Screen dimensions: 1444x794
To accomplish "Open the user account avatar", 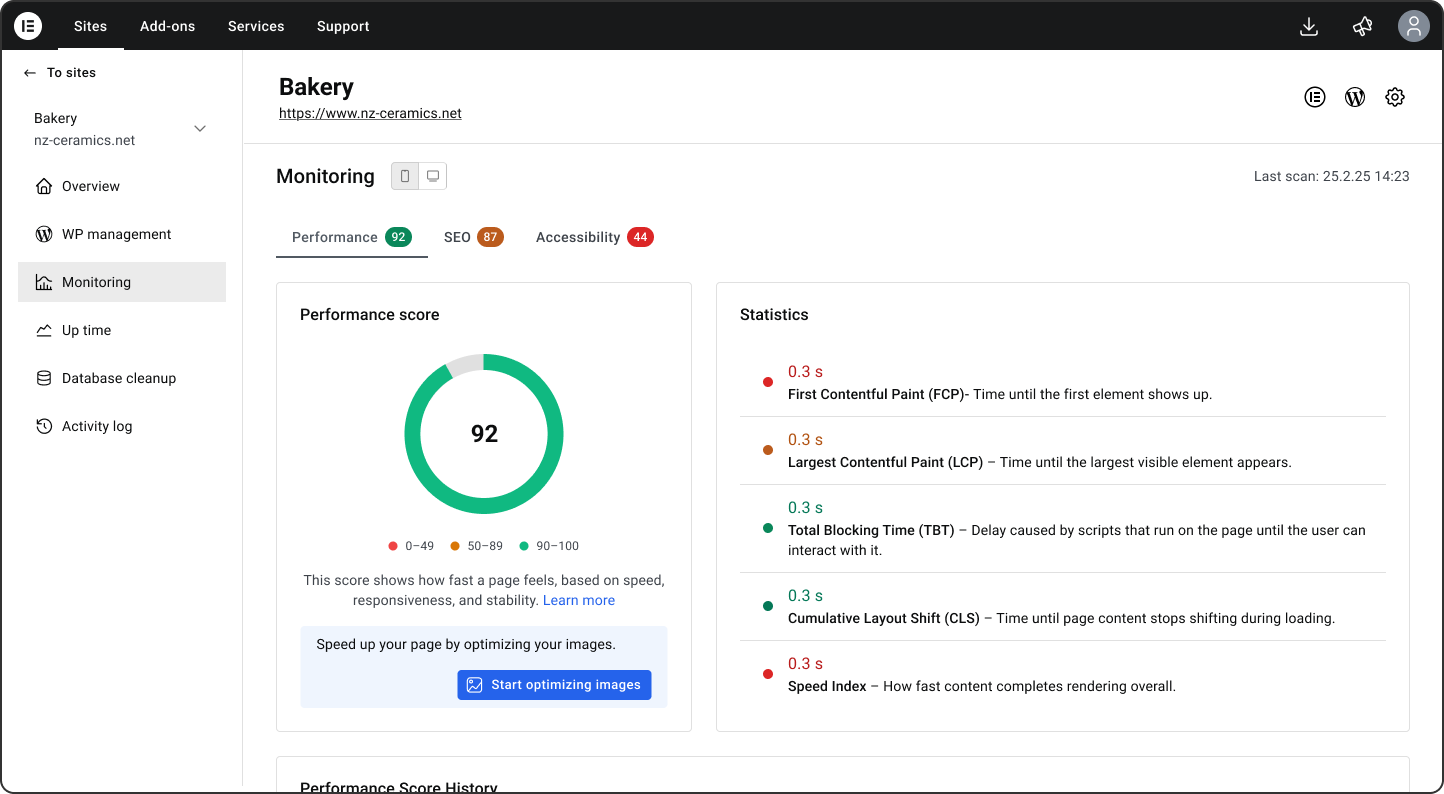I will 1413,26.
